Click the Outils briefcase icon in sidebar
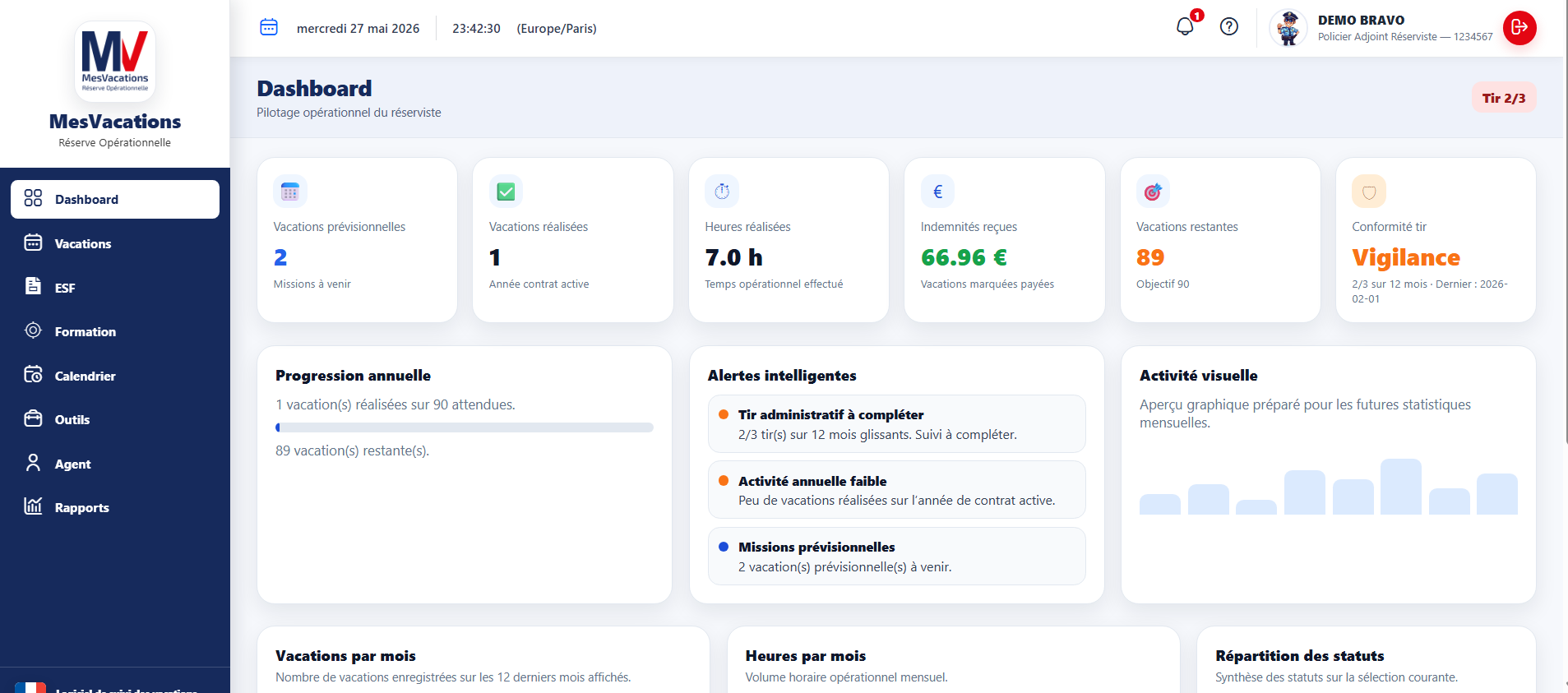 click(33, 418)
